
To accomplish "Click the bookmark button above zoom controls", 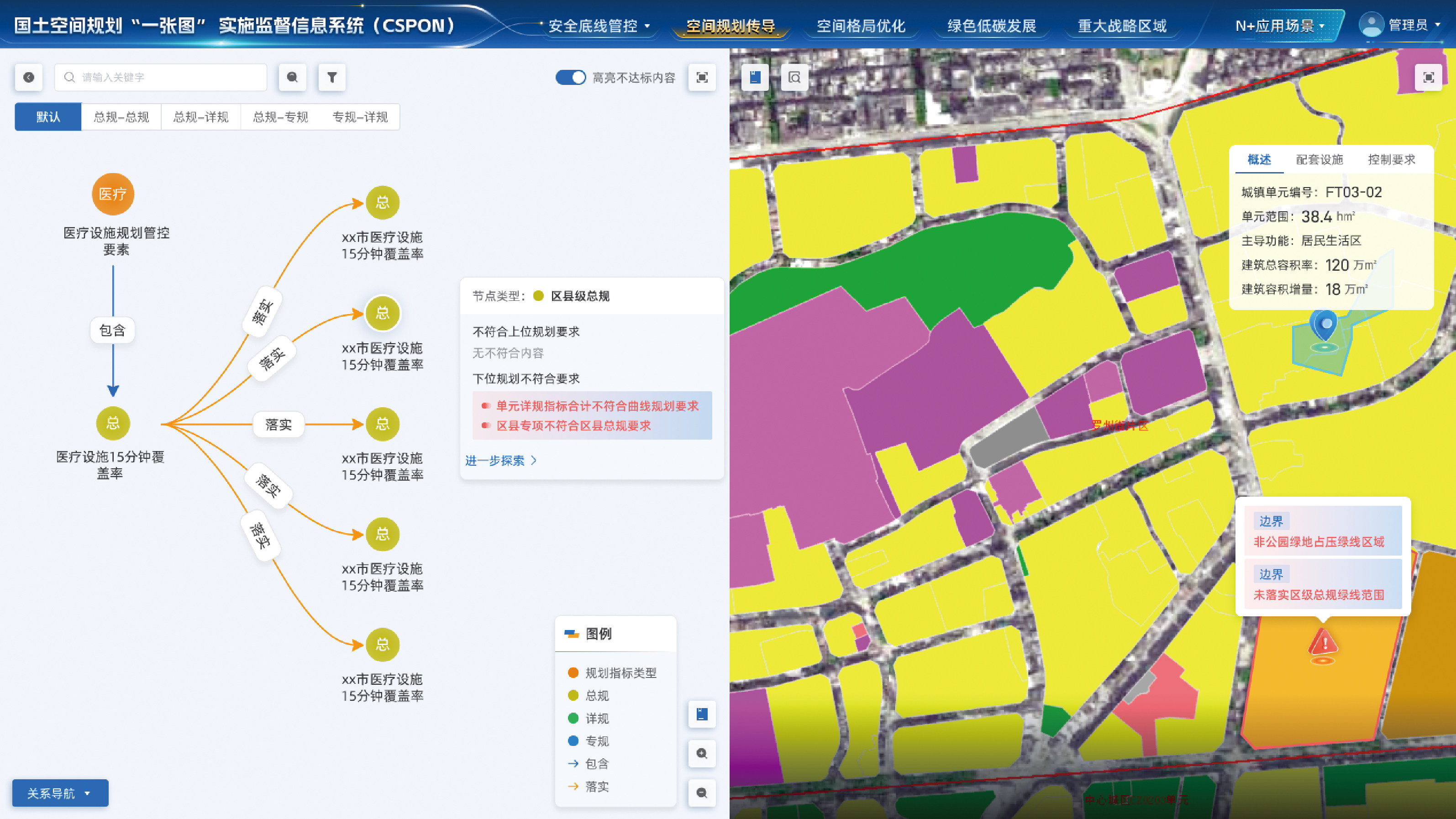I will click(702, 714).
